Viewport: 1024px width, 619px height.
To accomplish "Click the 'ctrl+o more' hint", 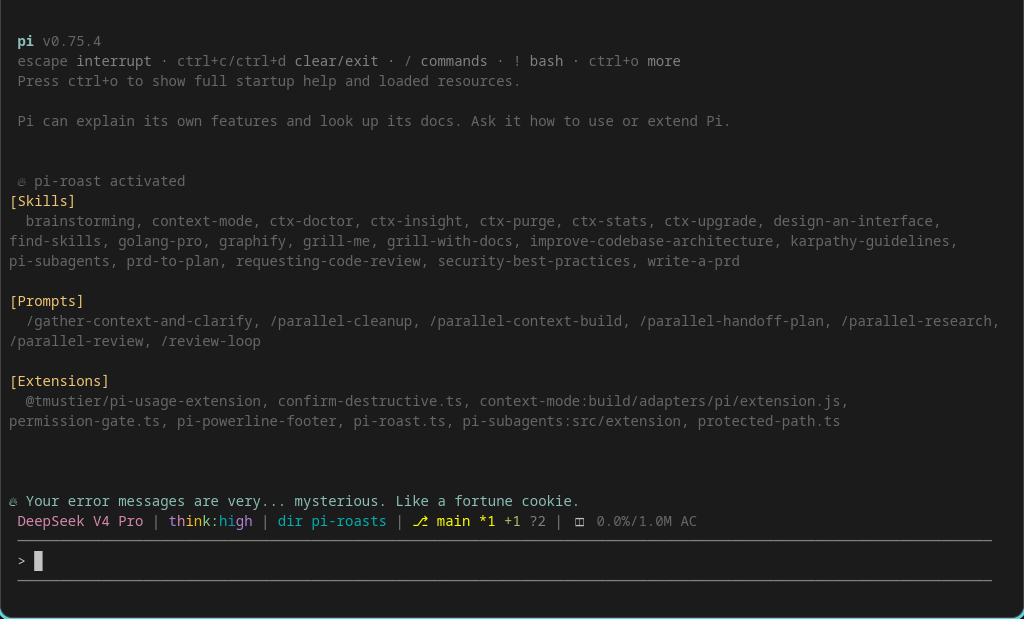I will pos(634,61).
